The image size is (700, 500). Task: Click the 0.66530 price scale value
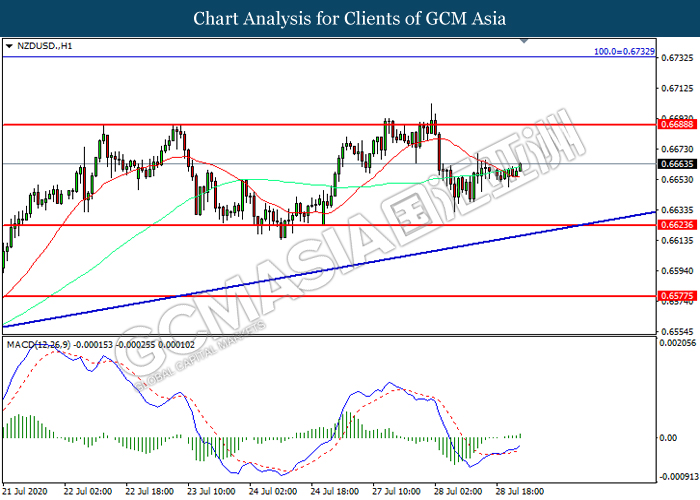677,179
